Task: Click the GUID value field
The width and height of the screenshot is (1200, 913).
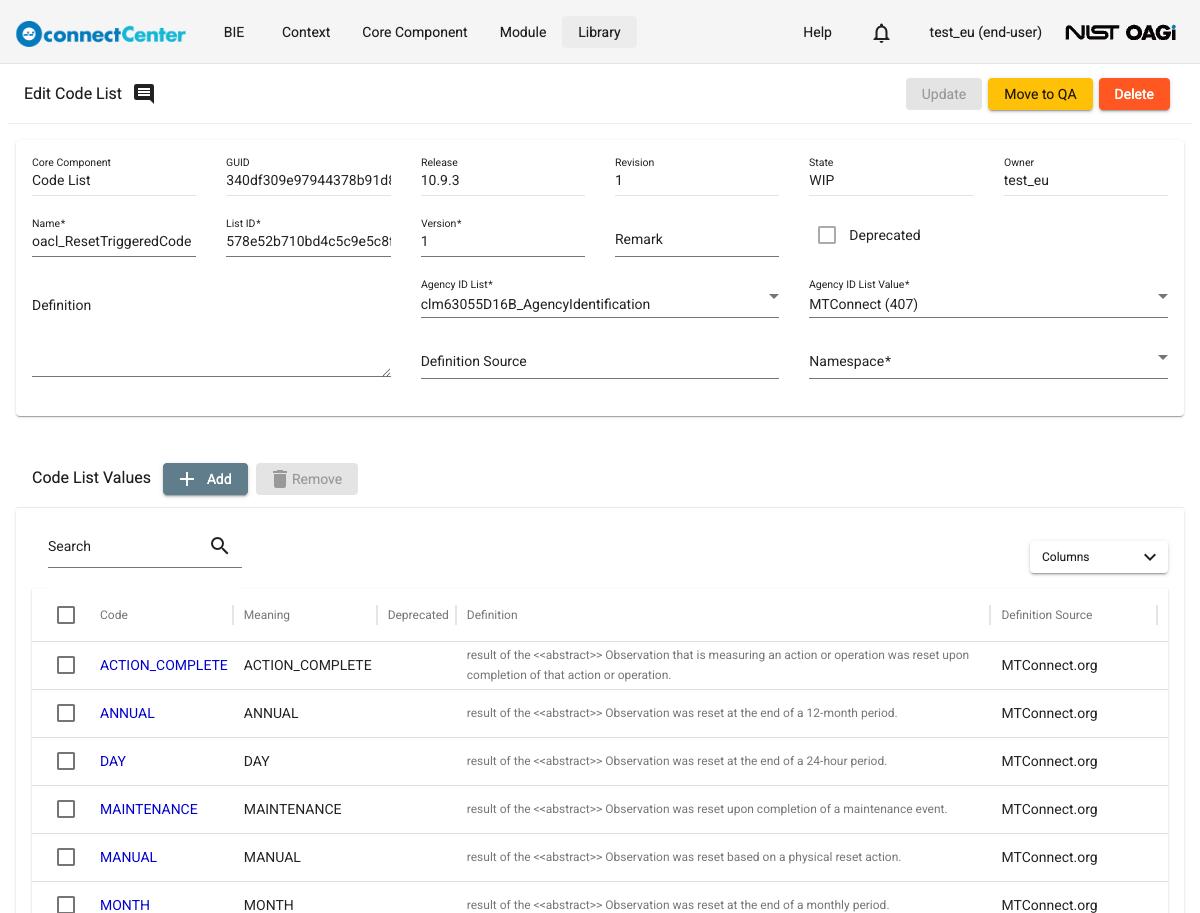Action: (x=308, y=181)
